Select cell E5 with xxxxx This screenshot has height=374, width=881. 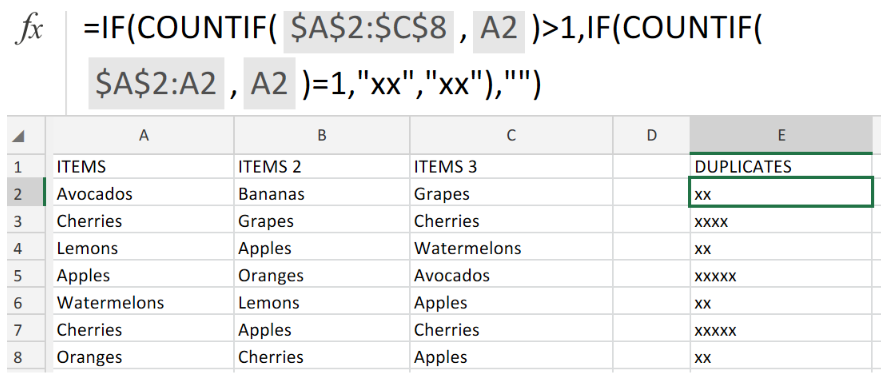click(x=781, y=276)
